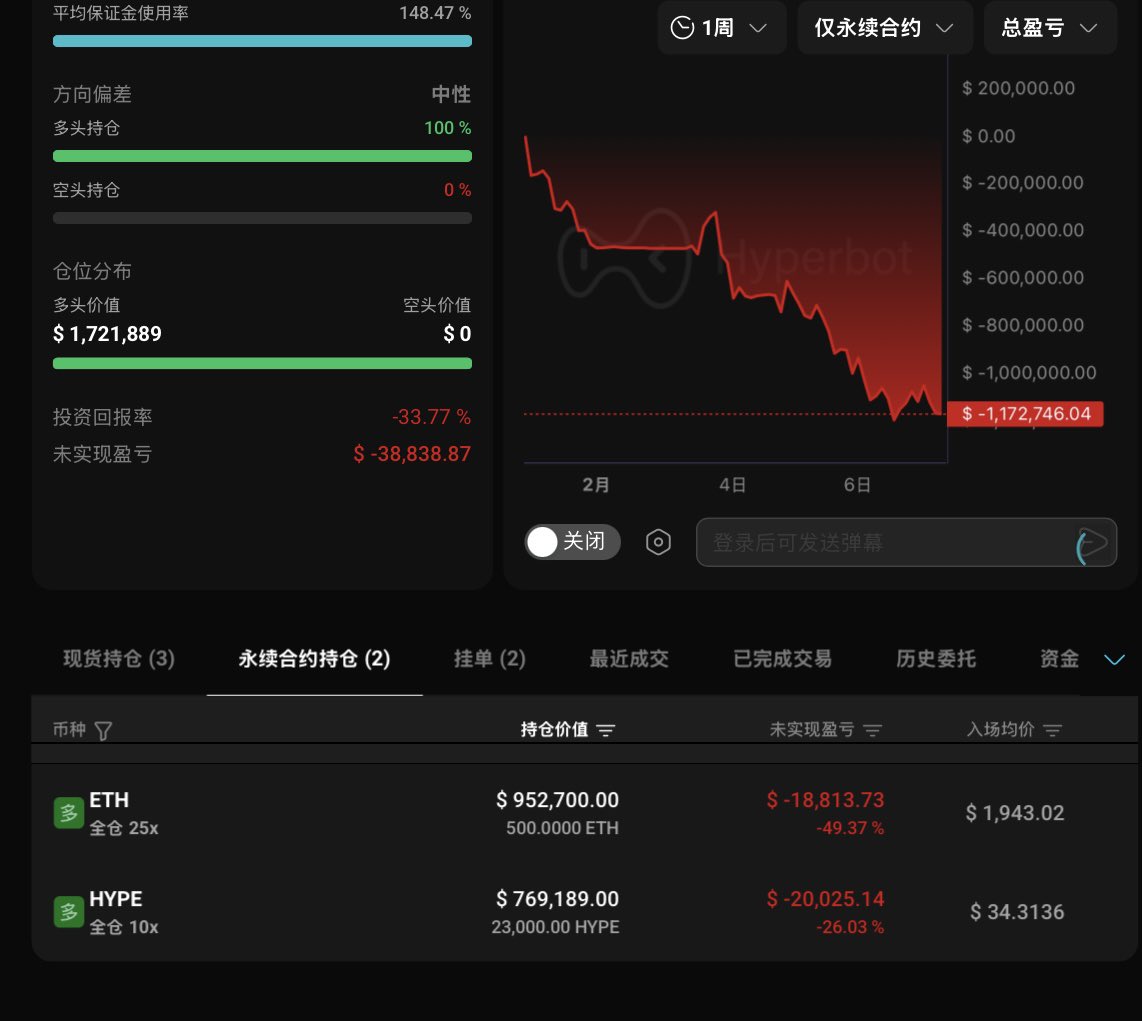Open the 挂单 (2) tab
Image resolution: width=1142 pixels, height=1021 pixels.
point(489,659)
